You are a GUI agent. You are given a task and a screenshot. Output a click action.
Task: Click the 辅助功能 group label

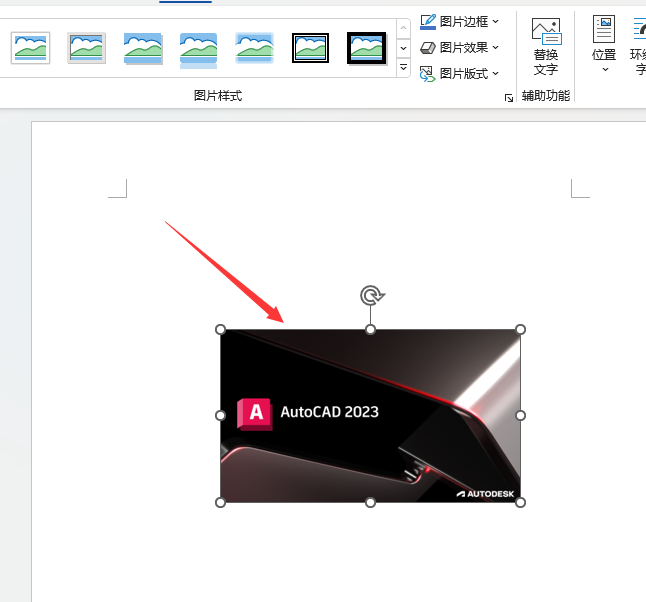546,96
